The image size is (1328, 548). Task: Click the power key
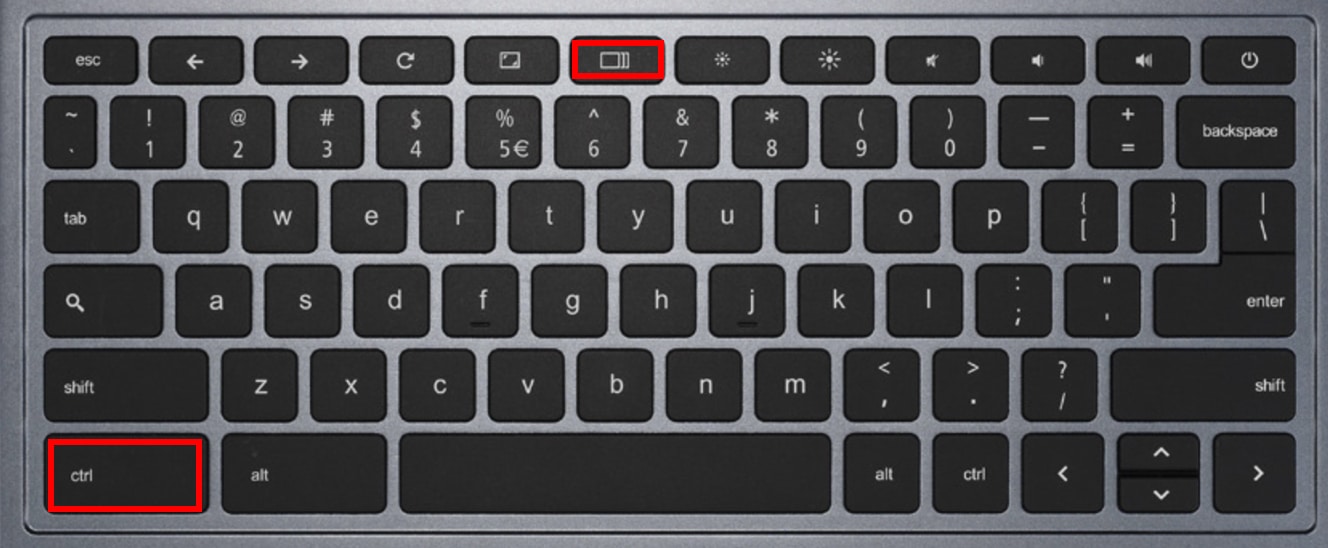point(1248,61)
